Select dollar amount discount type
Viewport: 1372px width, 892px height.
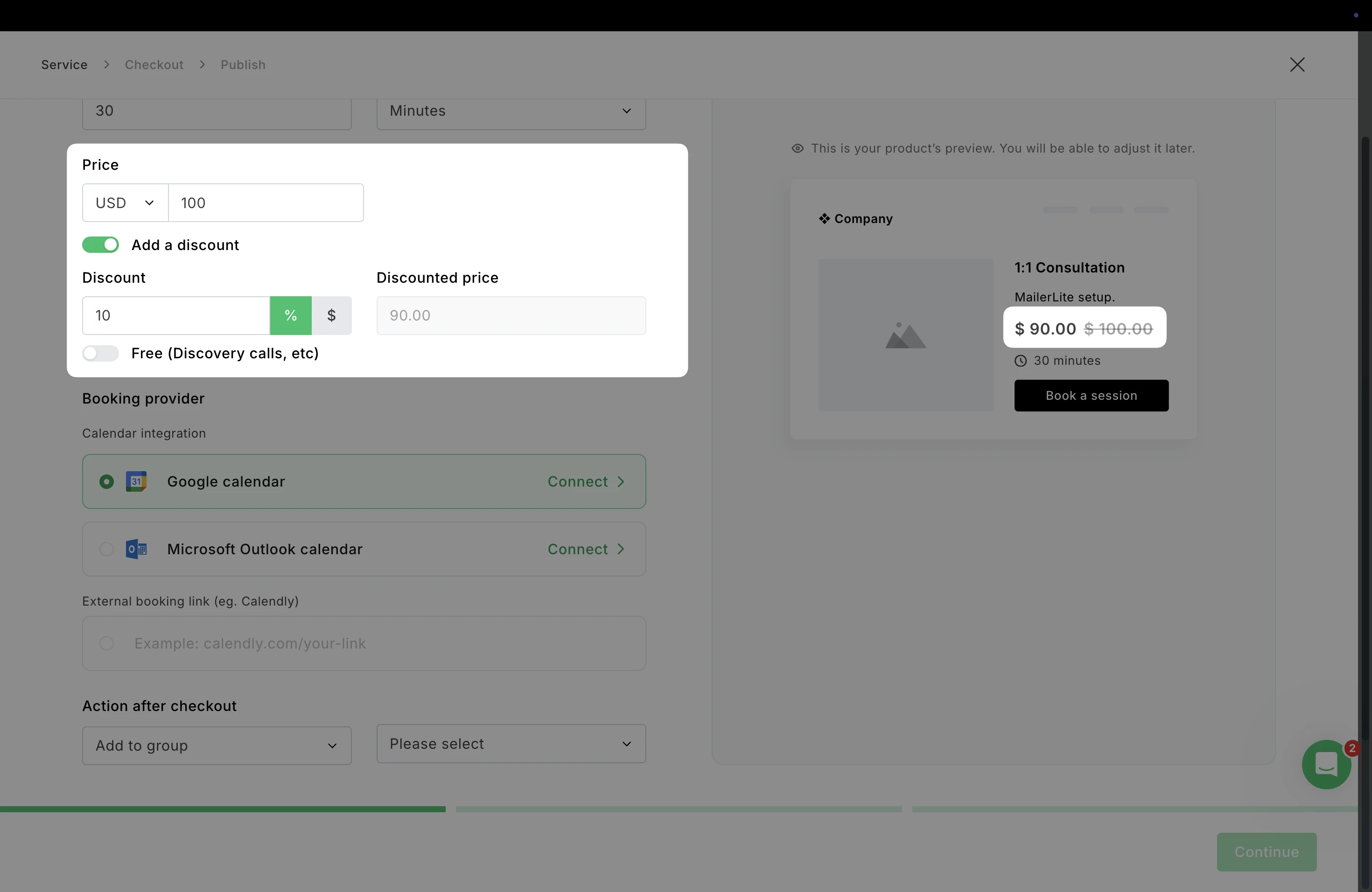(331, 315)
